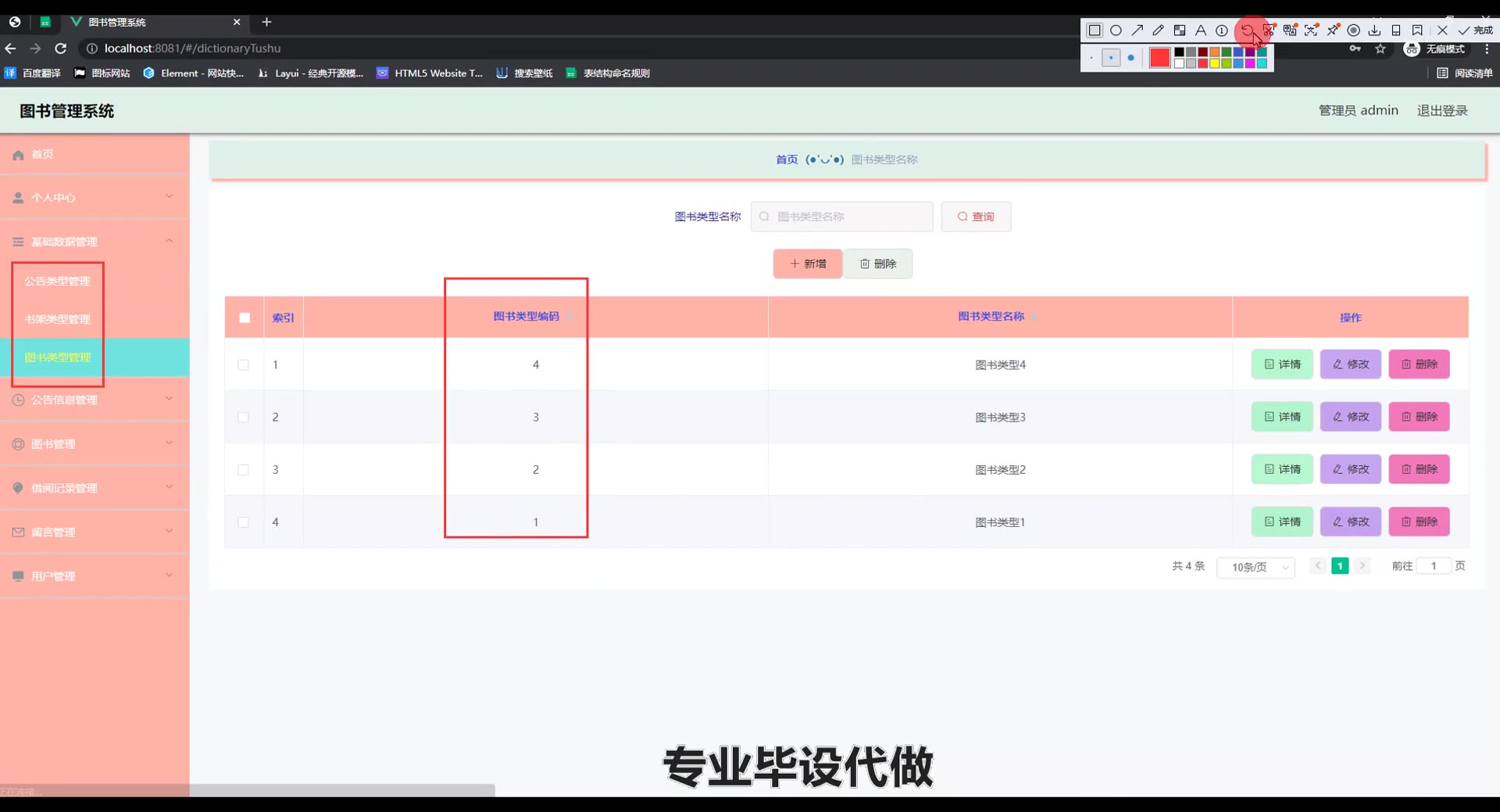1500x812 pixels.
Task: Click the text recognition icon
Action: tap(1312, 30)
